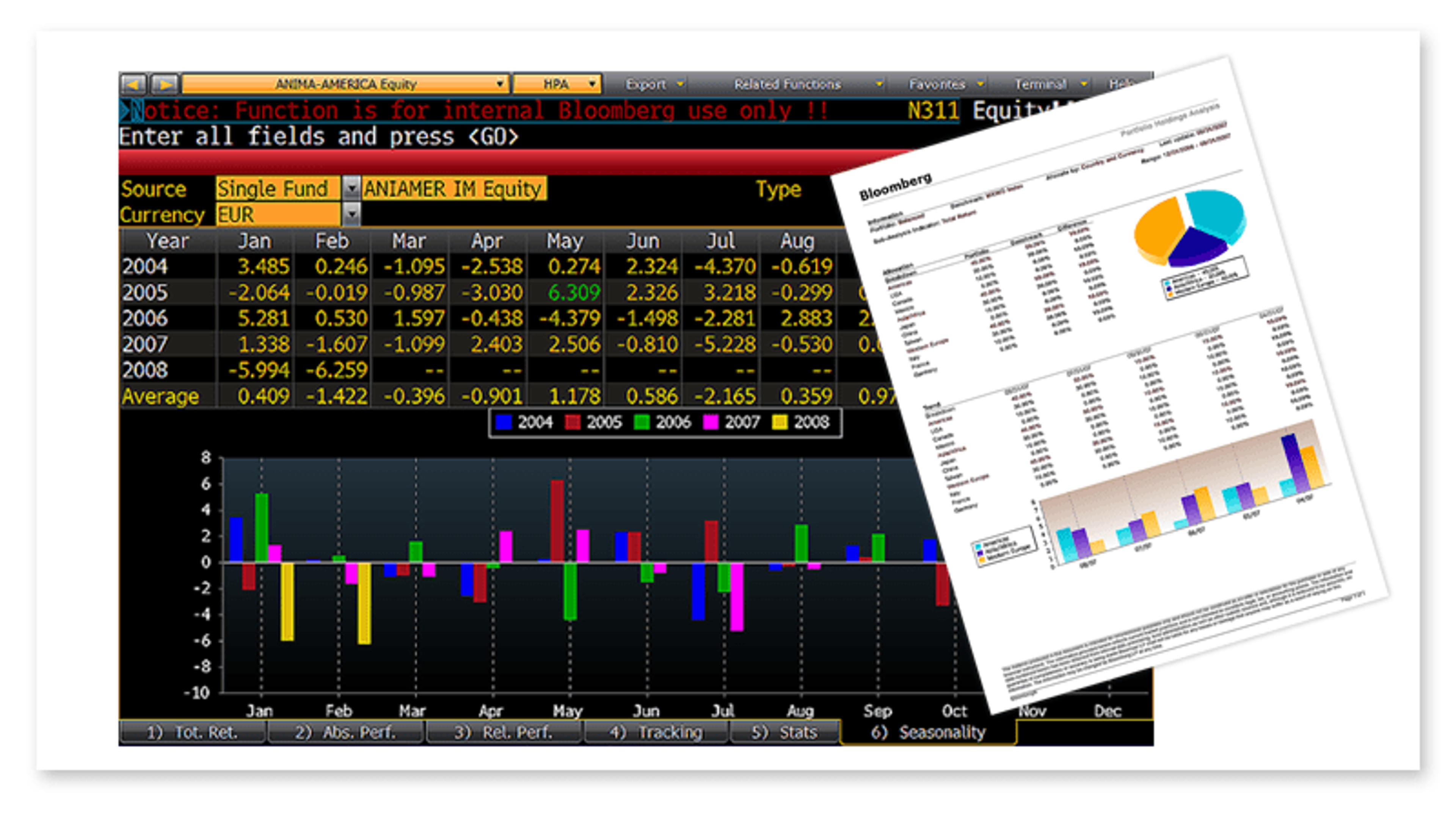The width and height of the screenshot is (1456, 819).
Task: Click the 2.883 value for Aug 2006
Action: click(806, 318)
